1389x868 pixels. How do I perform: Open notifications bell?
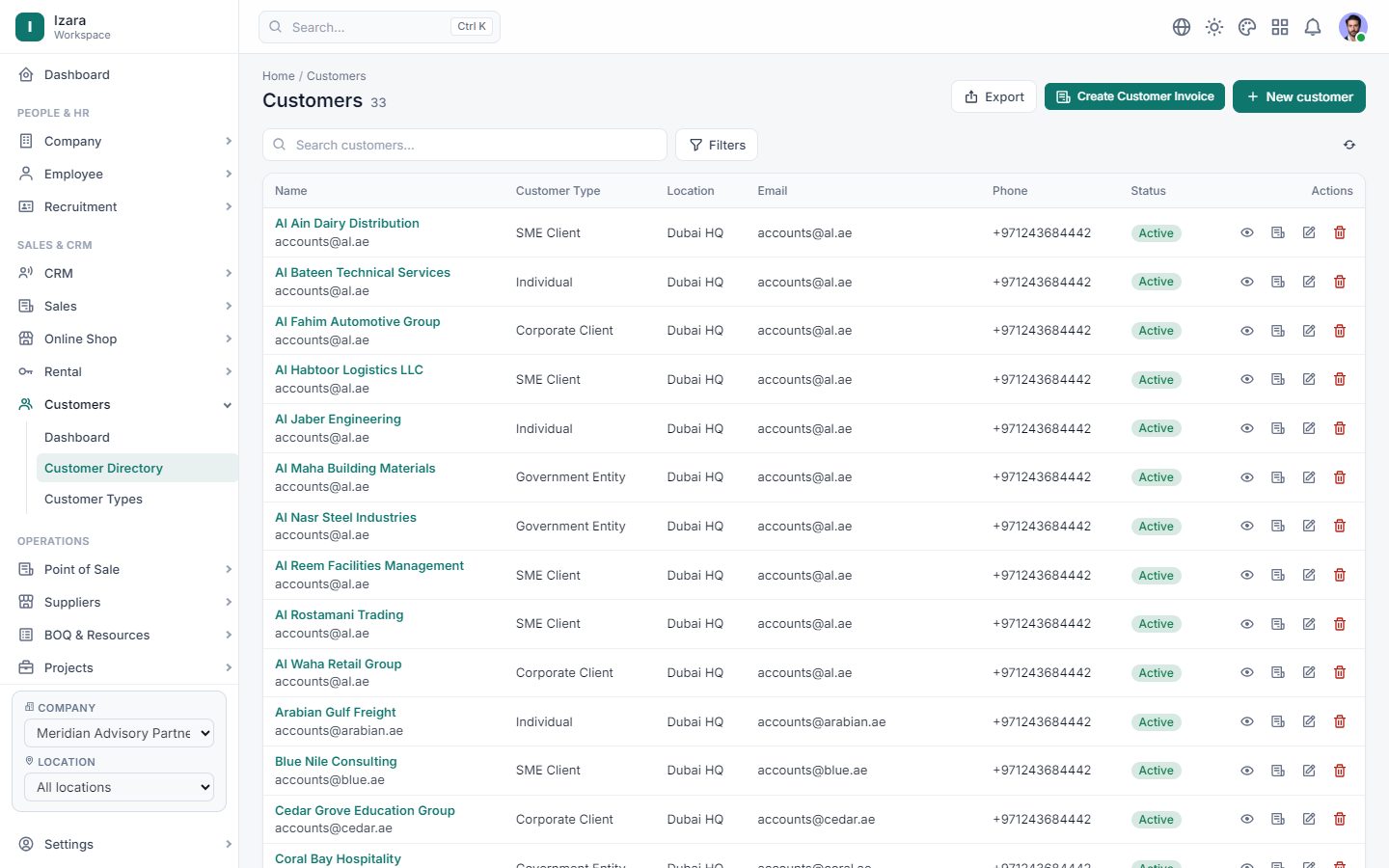(1313, 27)
